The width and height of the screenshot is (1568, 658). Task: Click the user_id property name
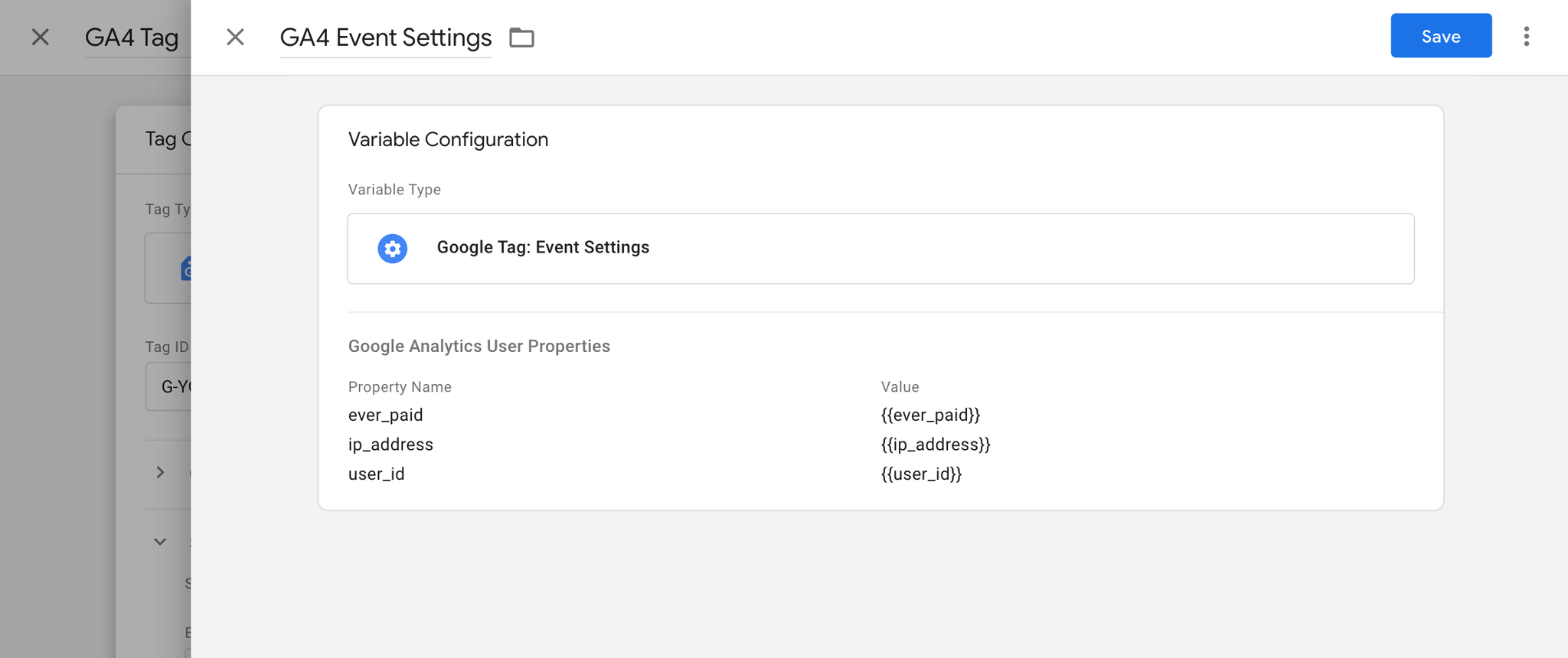click(x=376, y=474)
